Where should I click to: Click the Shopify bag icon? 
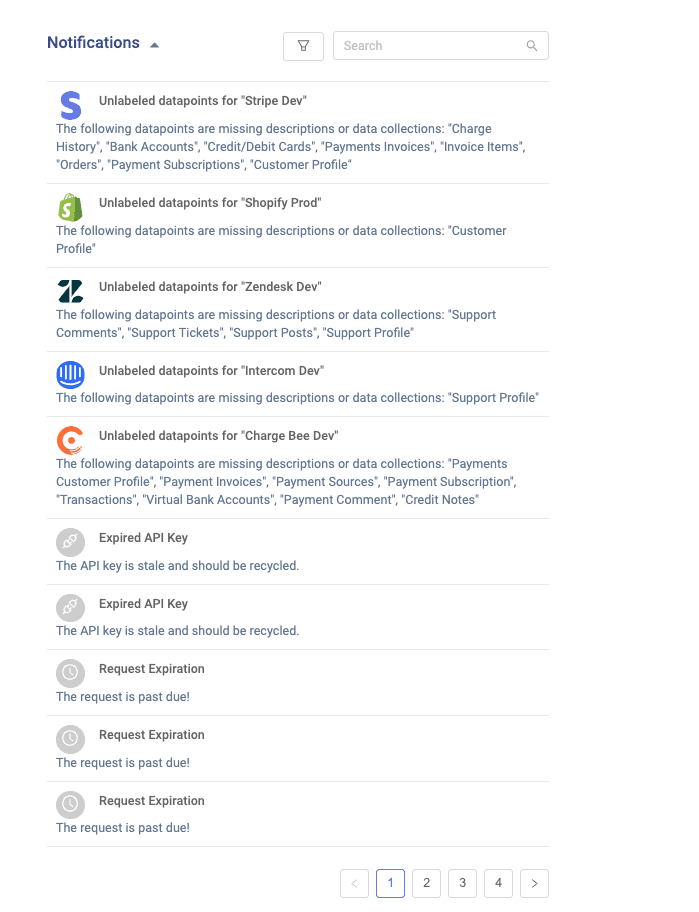(70, 207)
